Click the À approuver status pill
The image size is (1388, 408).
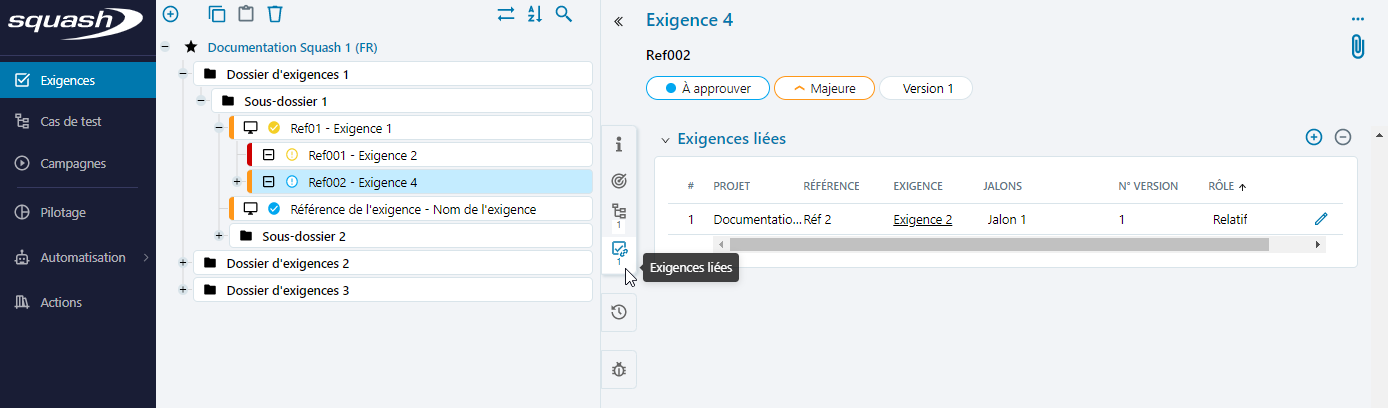(707, 88)
